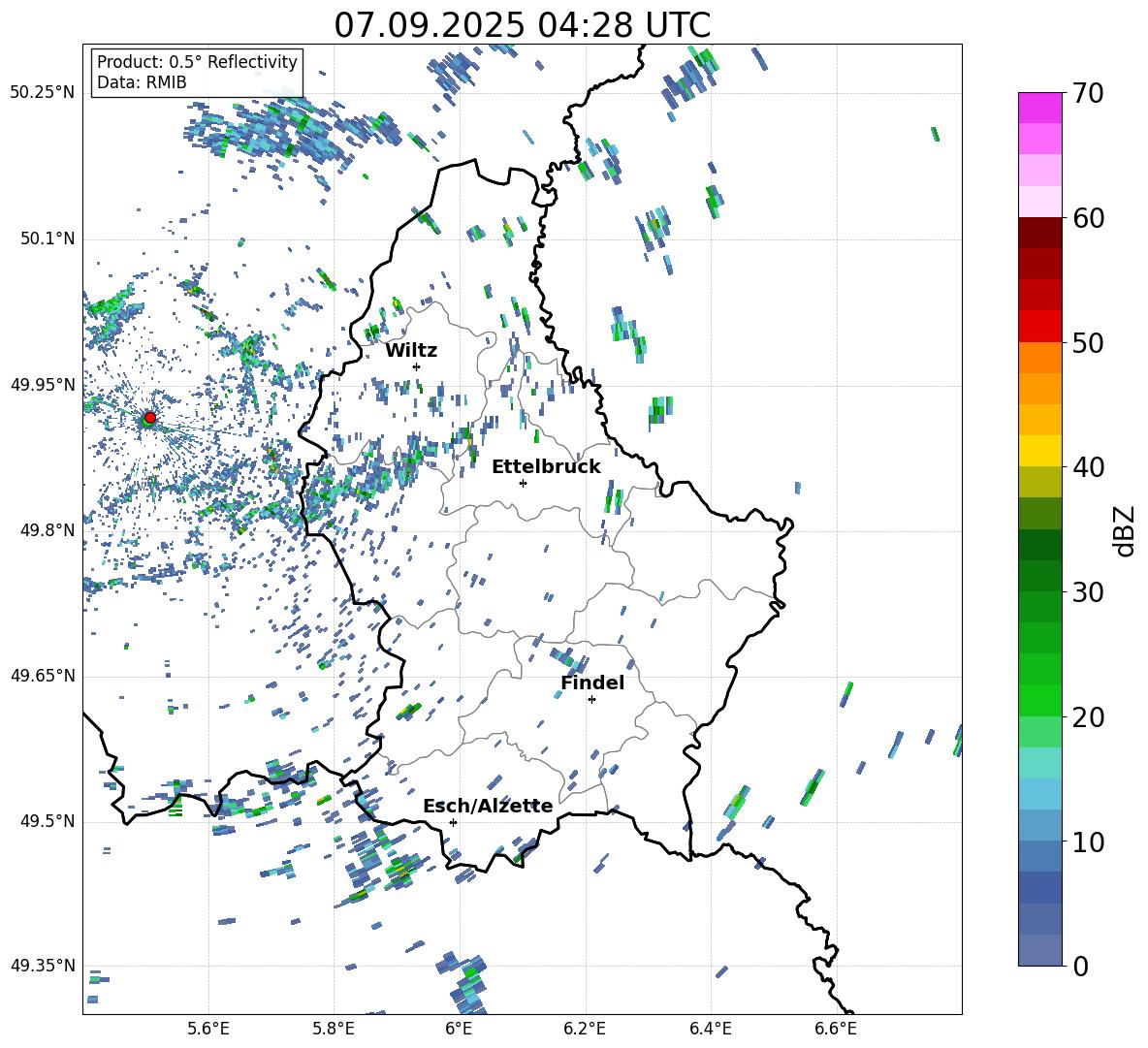Click the Esch/Alzette station cross marker
The image size is (1148, 1048).
point(453,822)
